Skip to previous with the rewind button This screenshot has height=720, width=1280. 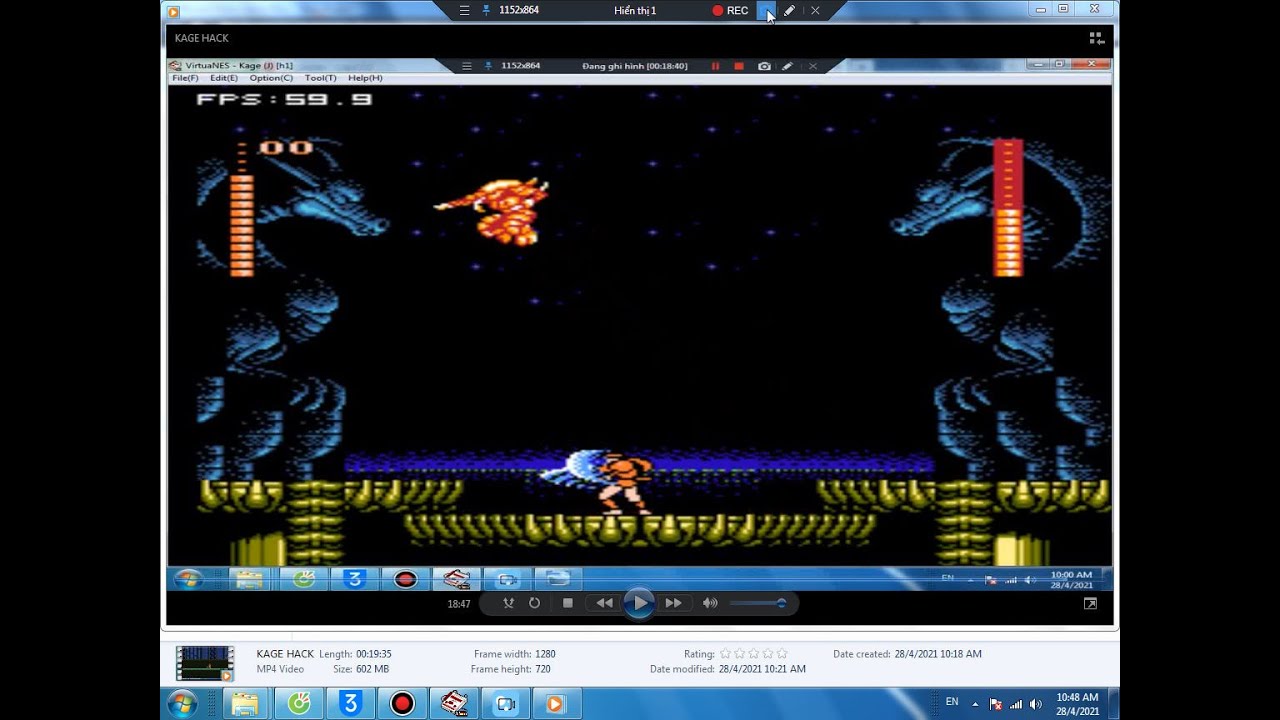[604, 603]
